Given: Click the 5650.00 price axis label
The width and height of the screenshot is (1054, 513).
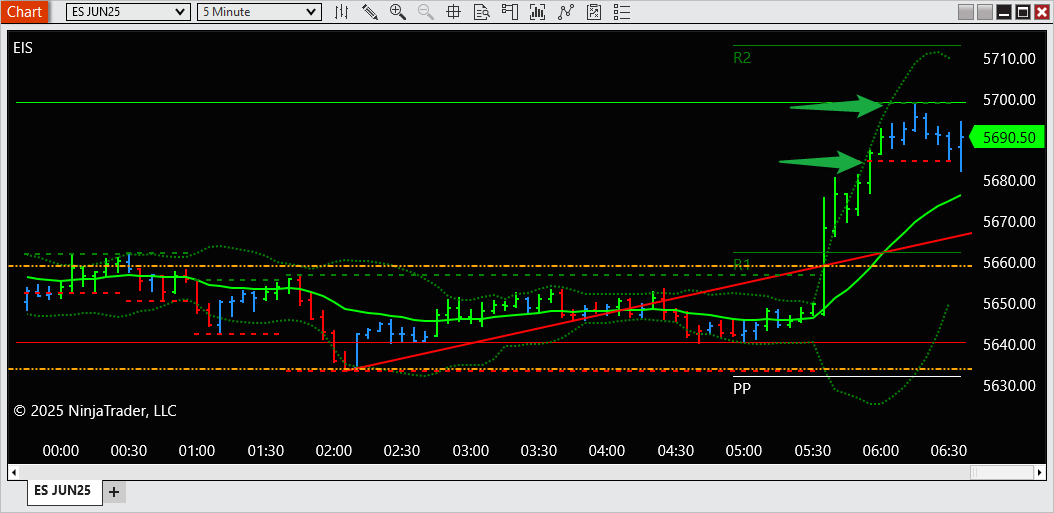Looking at the screenshot, I should pos(1010,304).
